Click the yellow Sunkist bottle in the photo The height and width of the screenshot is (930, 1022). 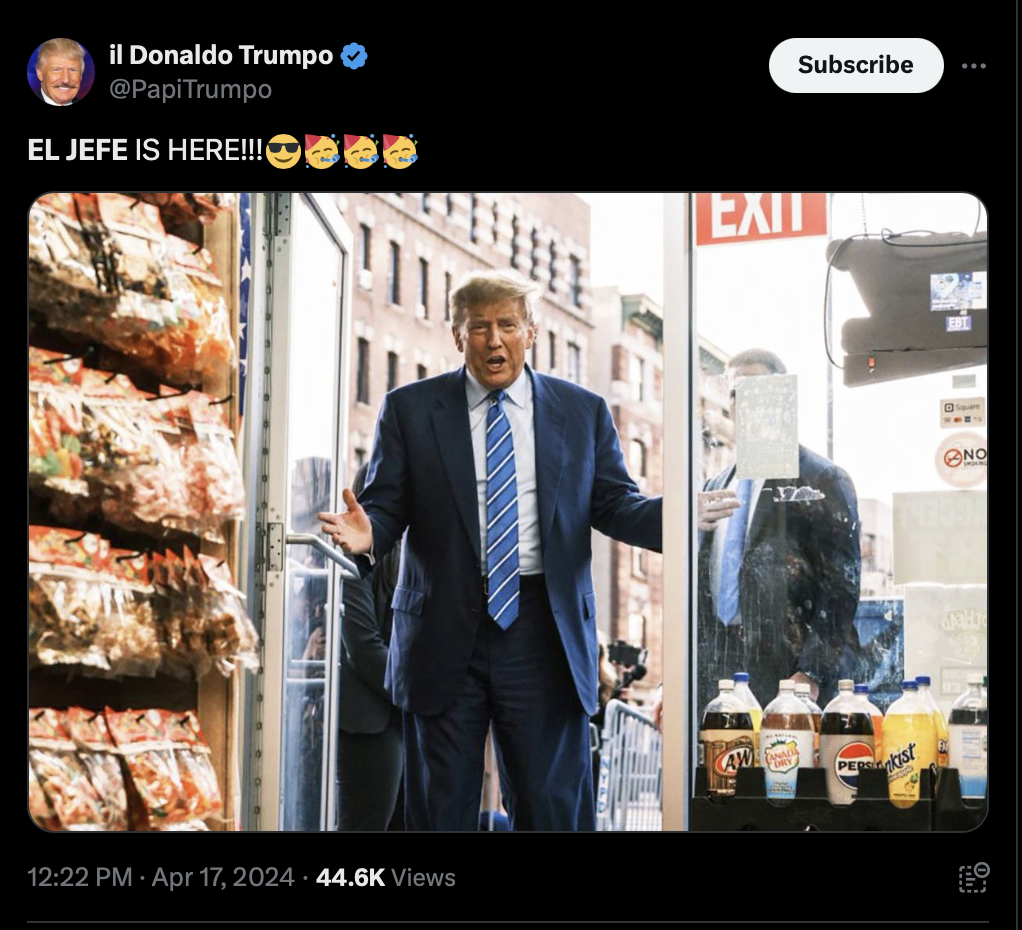tap(909, 745)
